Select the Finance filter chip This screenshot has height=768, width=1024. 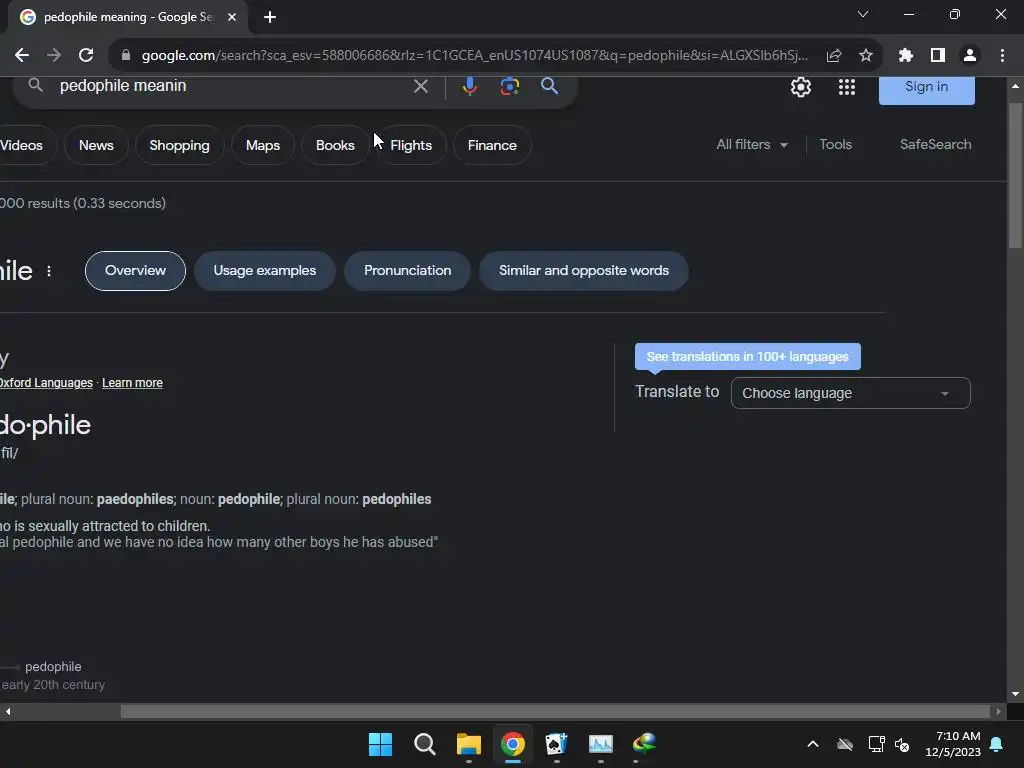(492, 145)
